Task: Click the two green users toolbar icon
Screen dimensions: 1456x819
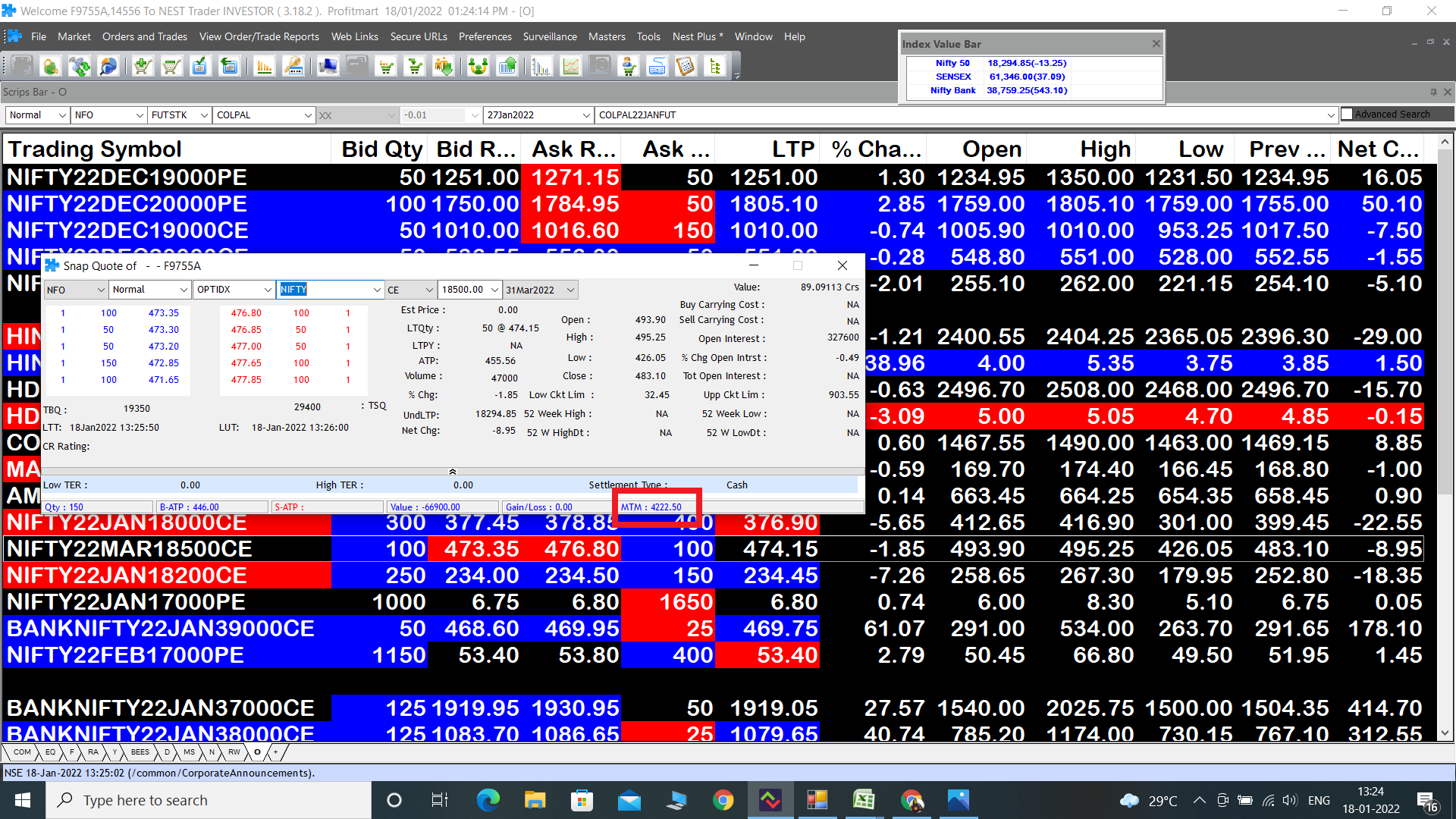Action: click(479, 67)
